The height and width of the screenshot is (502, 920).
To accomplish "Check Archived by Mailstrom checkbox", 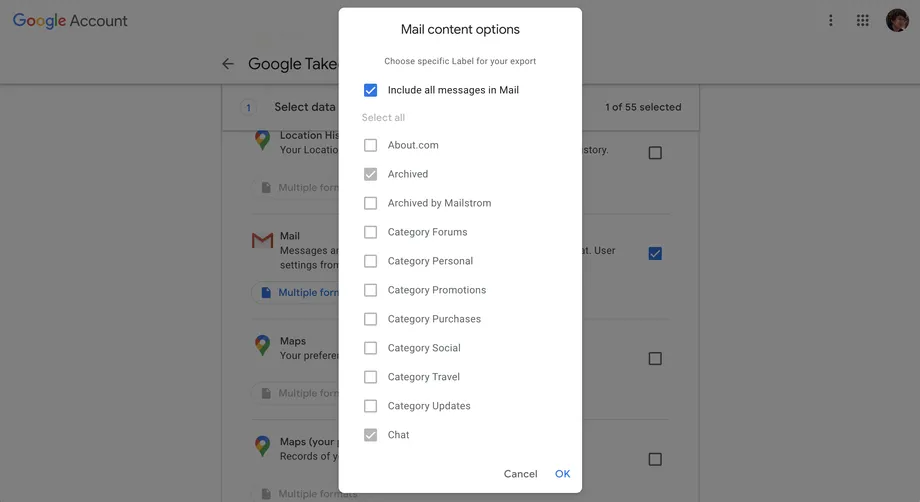I will 370,203.
